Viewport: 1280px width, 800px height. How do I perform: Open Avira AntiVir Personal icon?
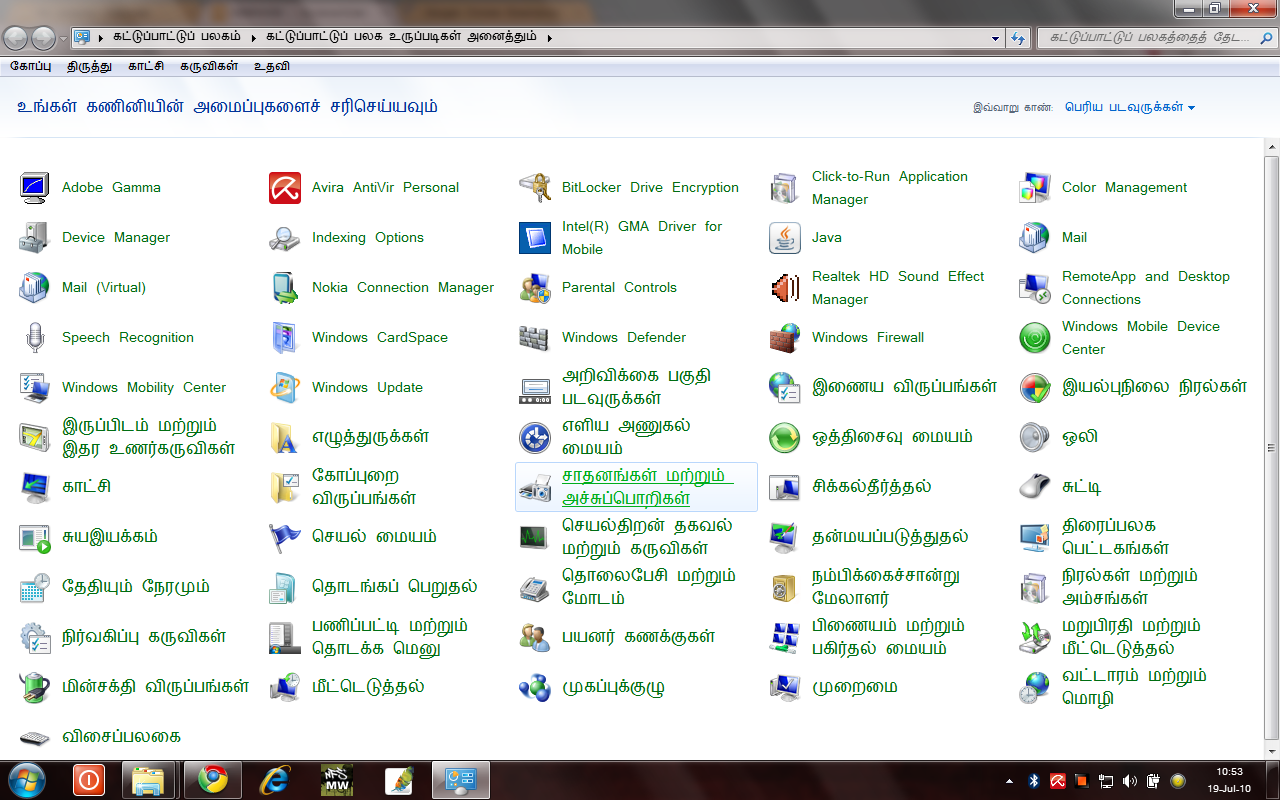click(x=285, y=188)
